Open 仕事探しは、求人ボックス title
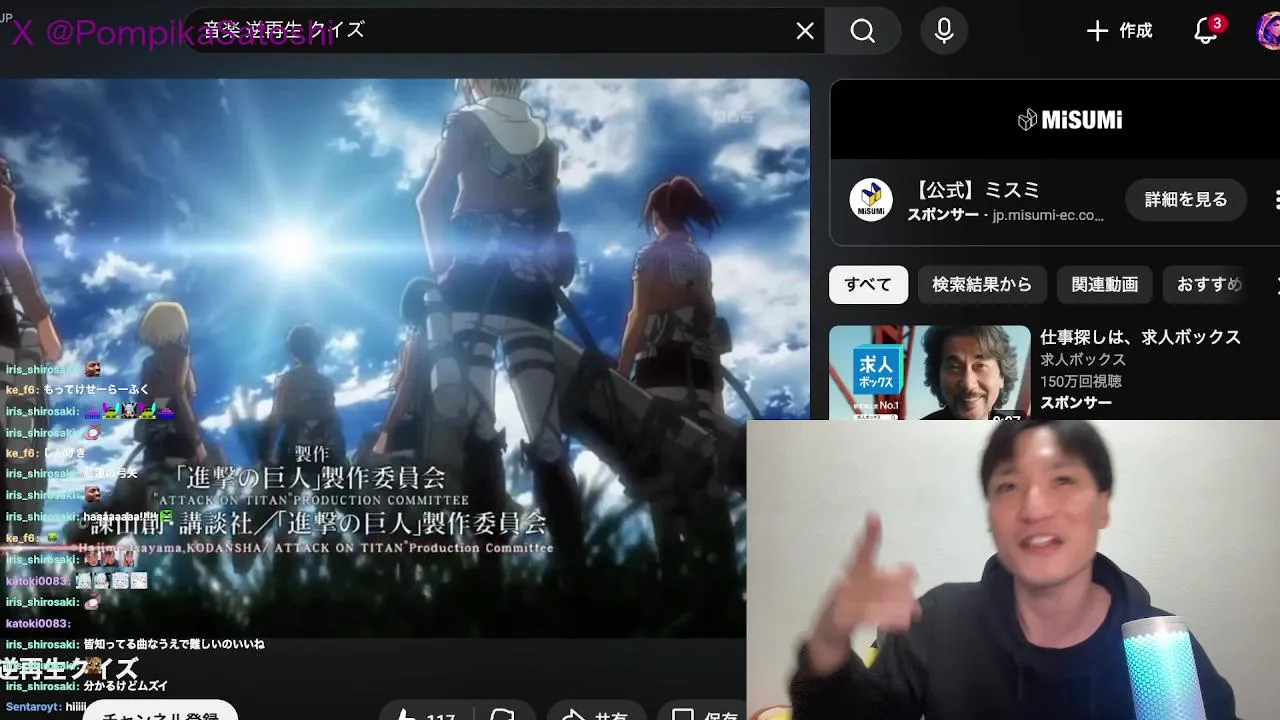Image resolution: width=1280 pixels, height=720 pixels. coord(1140,337)
